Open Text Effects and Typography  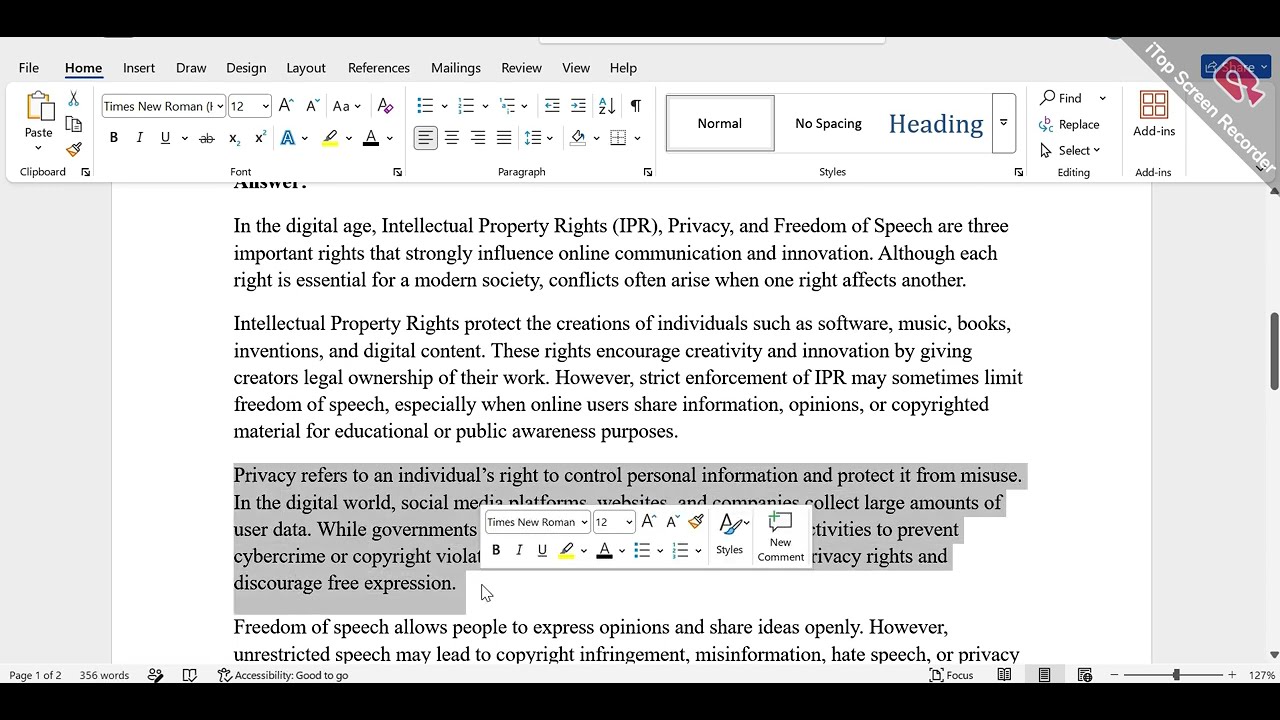pos(288,138)
